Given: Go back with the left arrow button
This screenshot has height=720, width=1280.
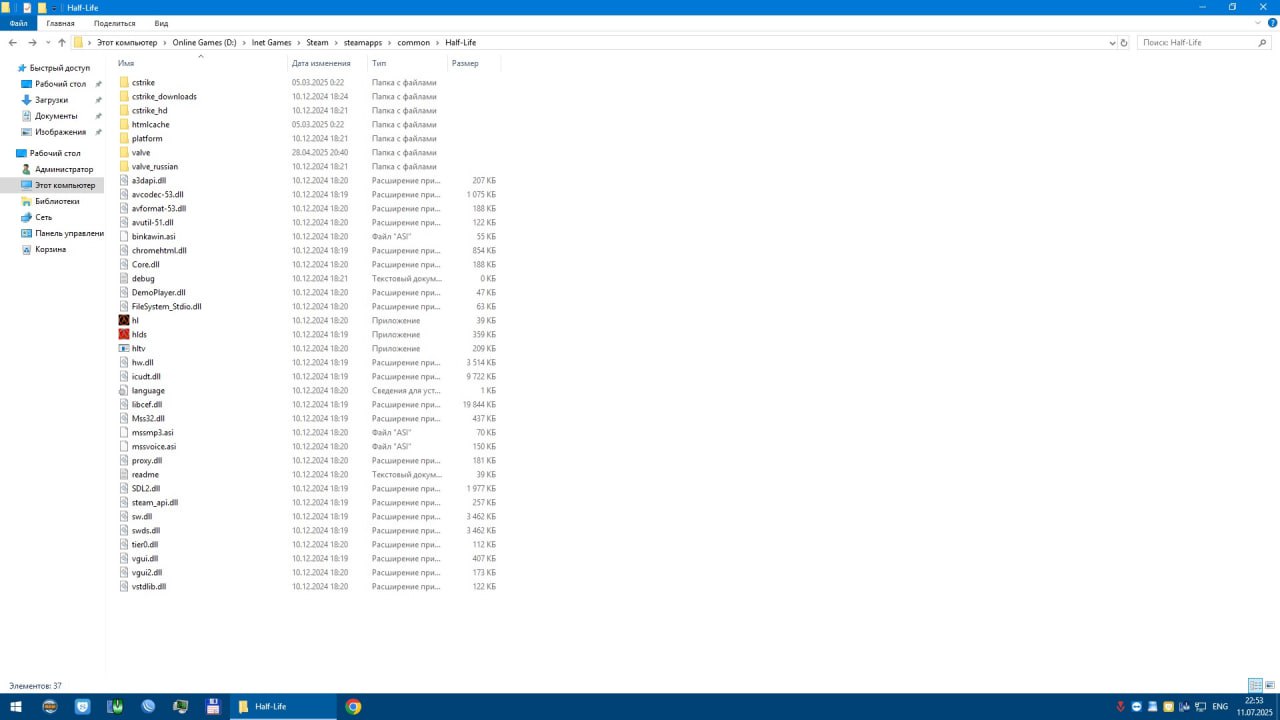Looking at the screenshot, I should (x=12, y=43).
